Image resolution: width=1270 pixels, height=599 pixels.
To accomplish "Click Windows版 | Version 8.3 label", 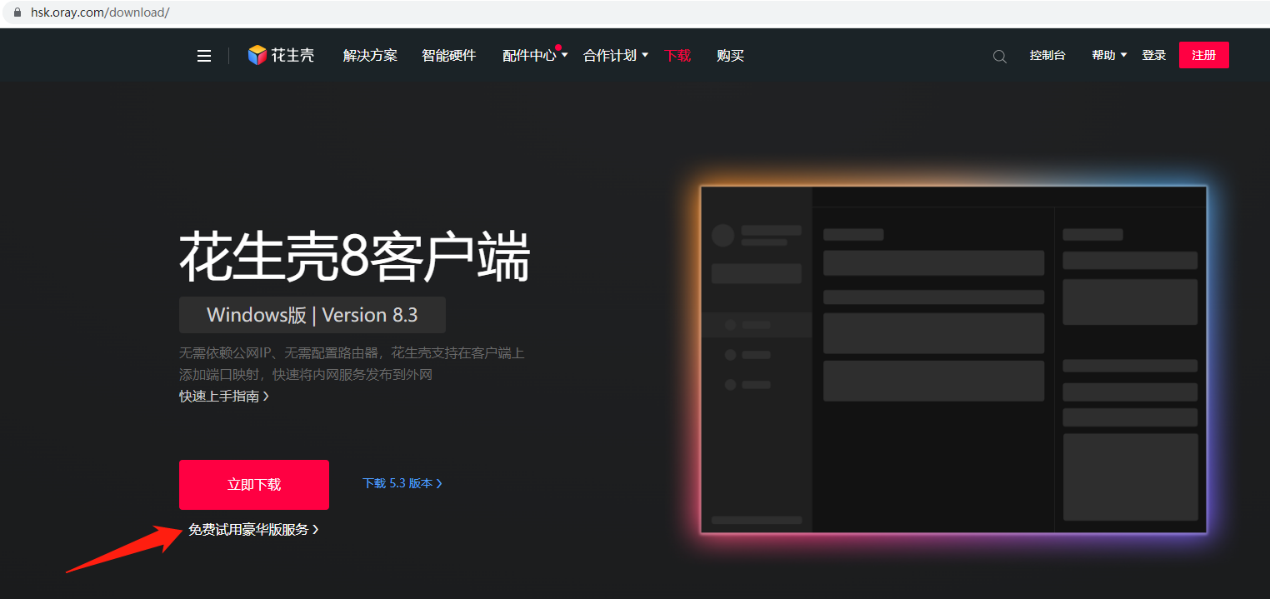I will (312, 315).
